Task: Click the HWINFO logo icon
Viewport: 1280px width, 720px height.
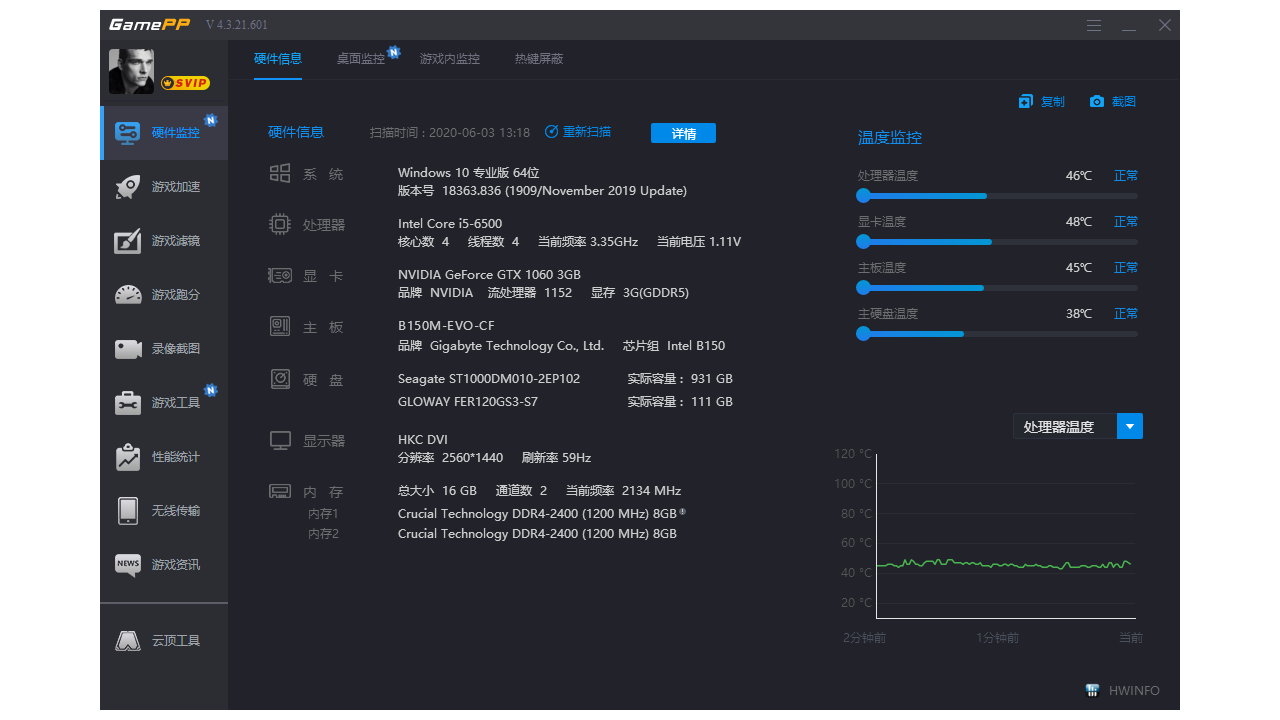Action: coord(1093,690)
